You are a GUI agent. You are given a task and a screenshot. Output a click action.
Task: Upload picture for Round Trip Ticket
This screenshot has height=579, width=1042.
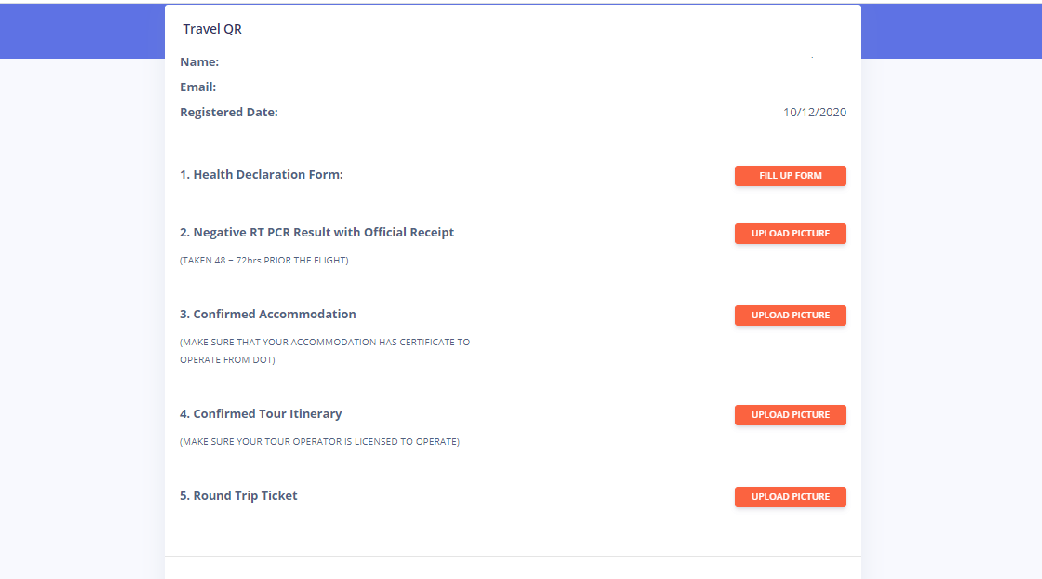tap(790, 496)
